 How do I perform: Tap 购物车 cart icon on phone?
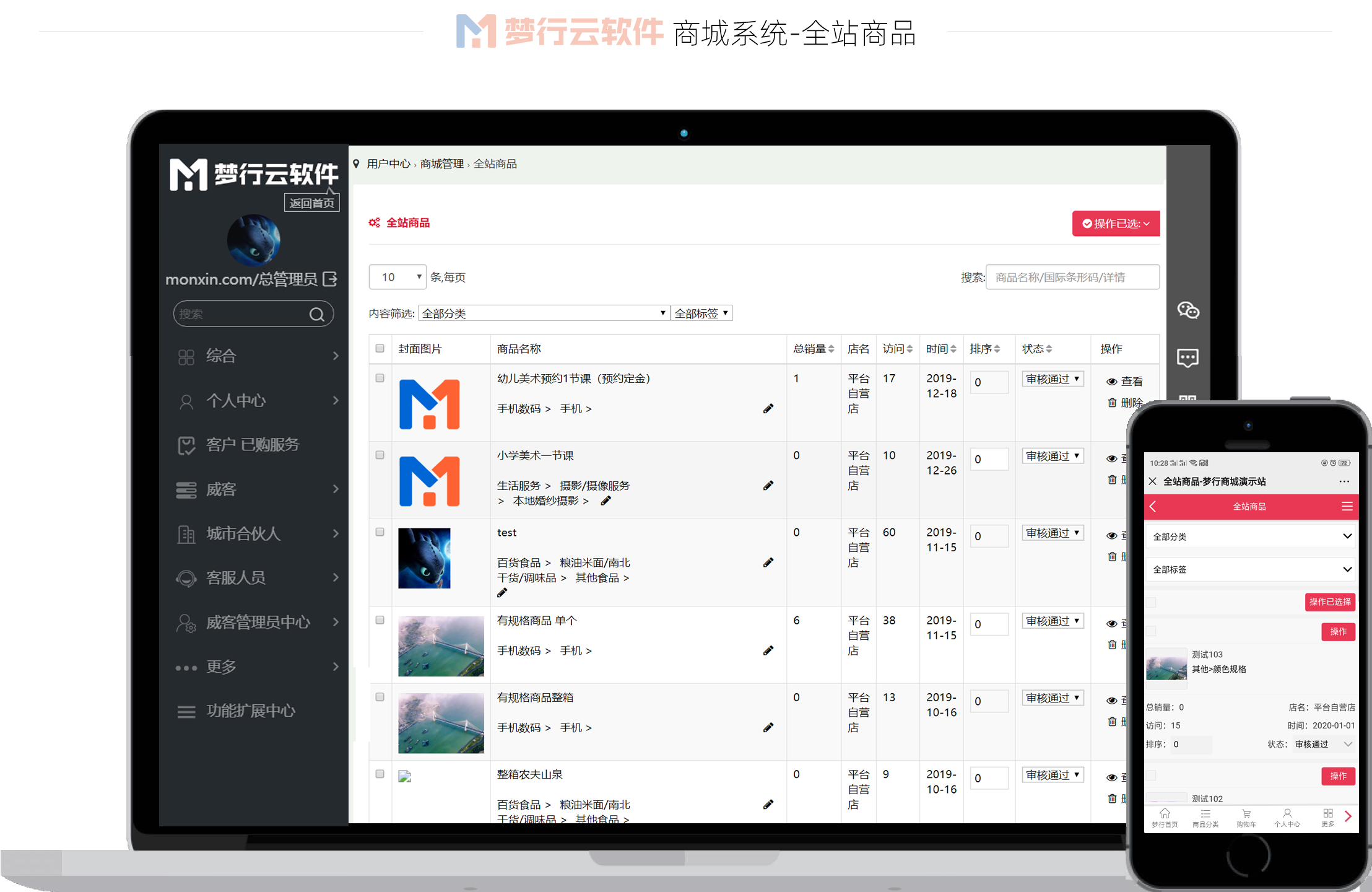[x=1246, y=813]
